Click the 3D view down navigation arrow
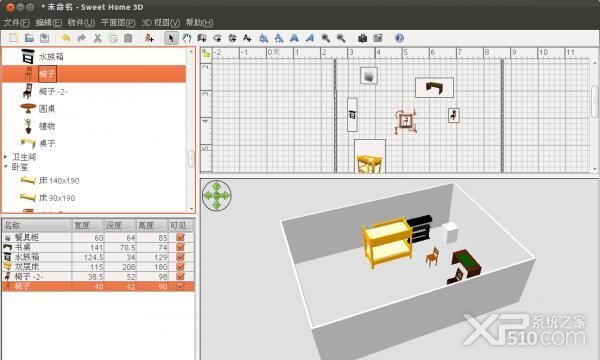 [217, 205]
